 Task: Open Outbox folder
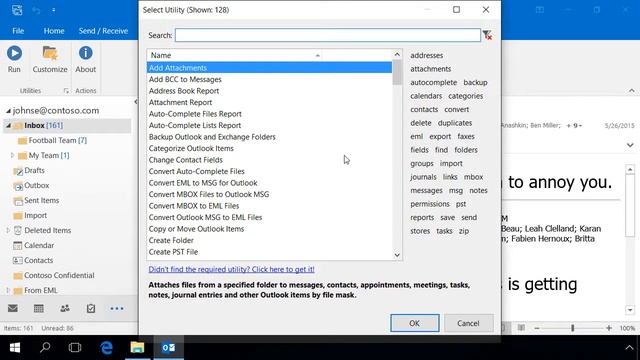point(37,185)
